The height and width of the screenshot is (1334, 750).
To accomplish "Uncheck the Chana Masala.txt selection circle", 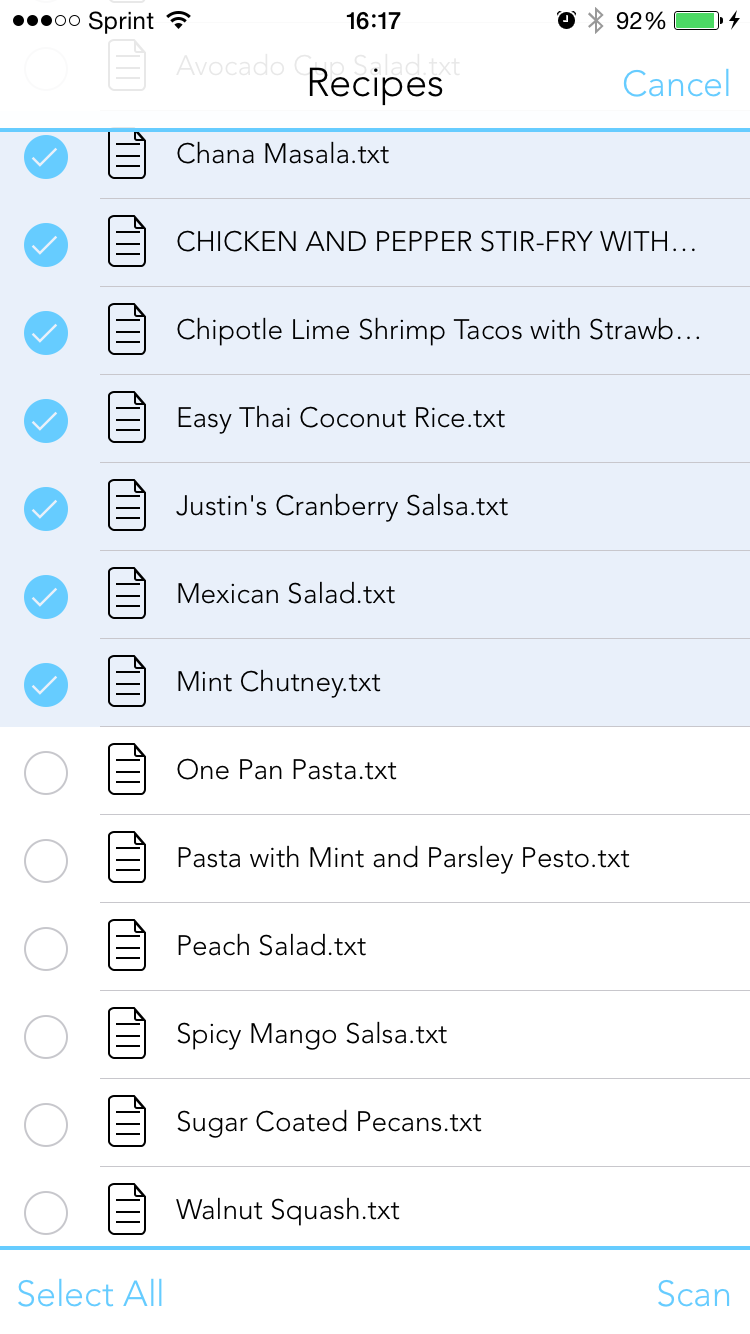I will click(46, 157).
